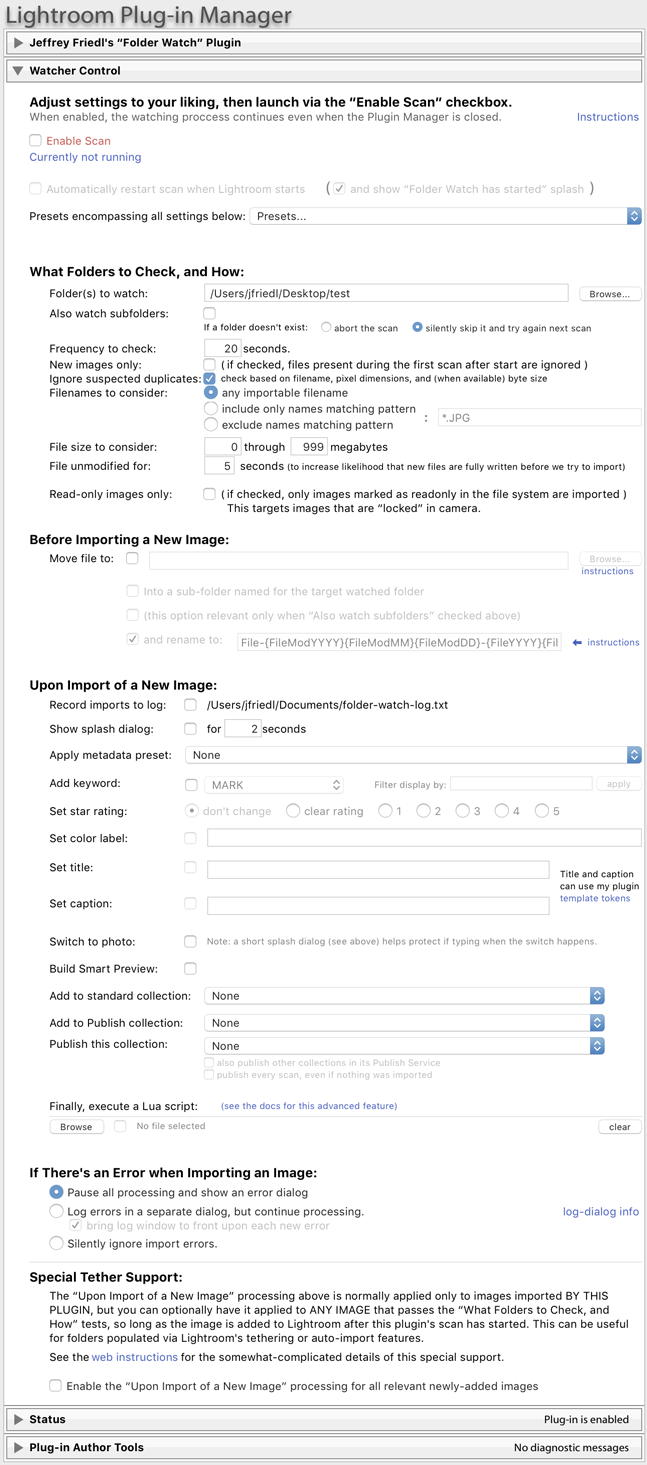Select silently skip it radio option
This screenshot has height=1465, width=647.
point(418,328)
